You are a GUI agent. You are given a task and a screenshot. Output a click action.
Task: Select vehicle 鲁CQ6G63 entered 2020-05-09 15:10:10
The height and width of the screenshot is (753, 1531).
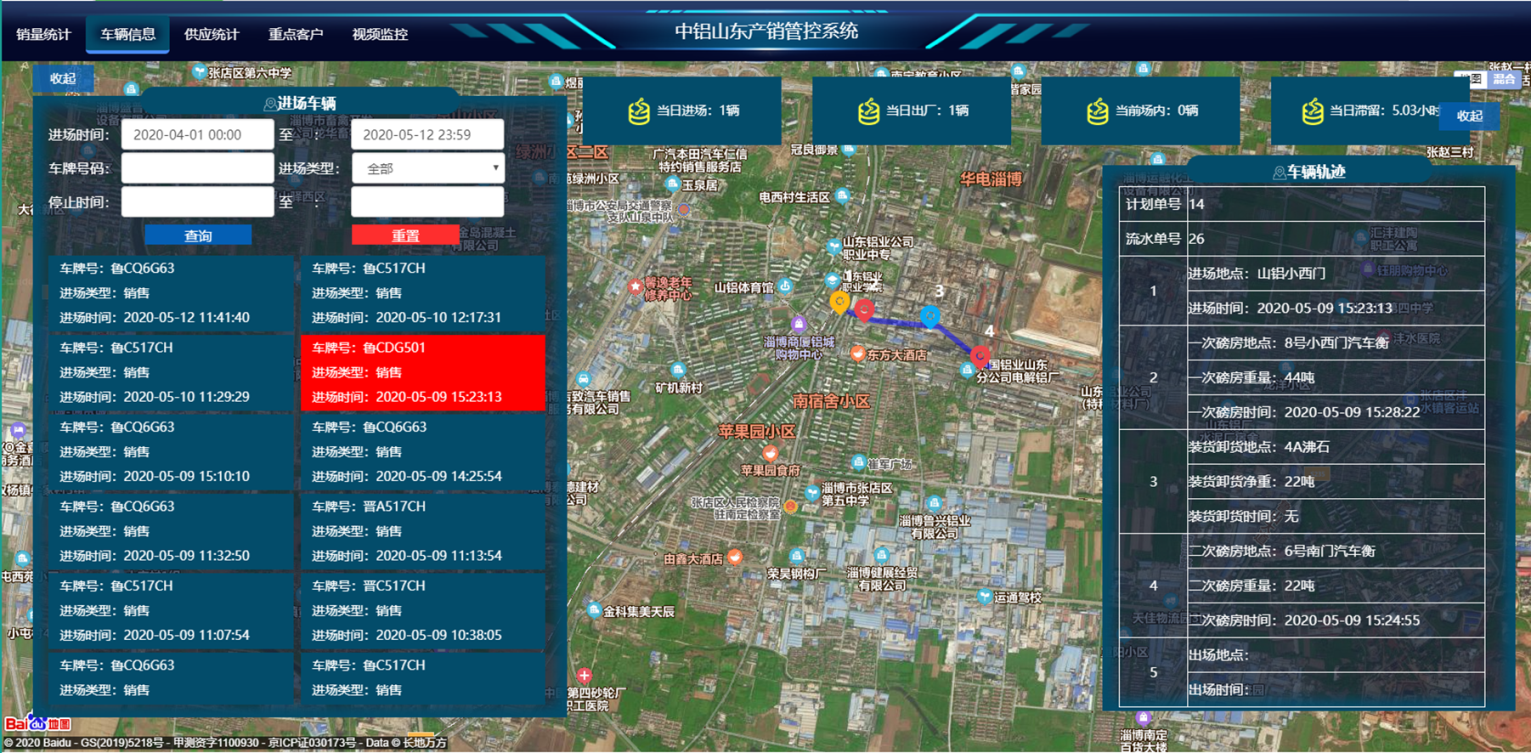tap(171, 452)
